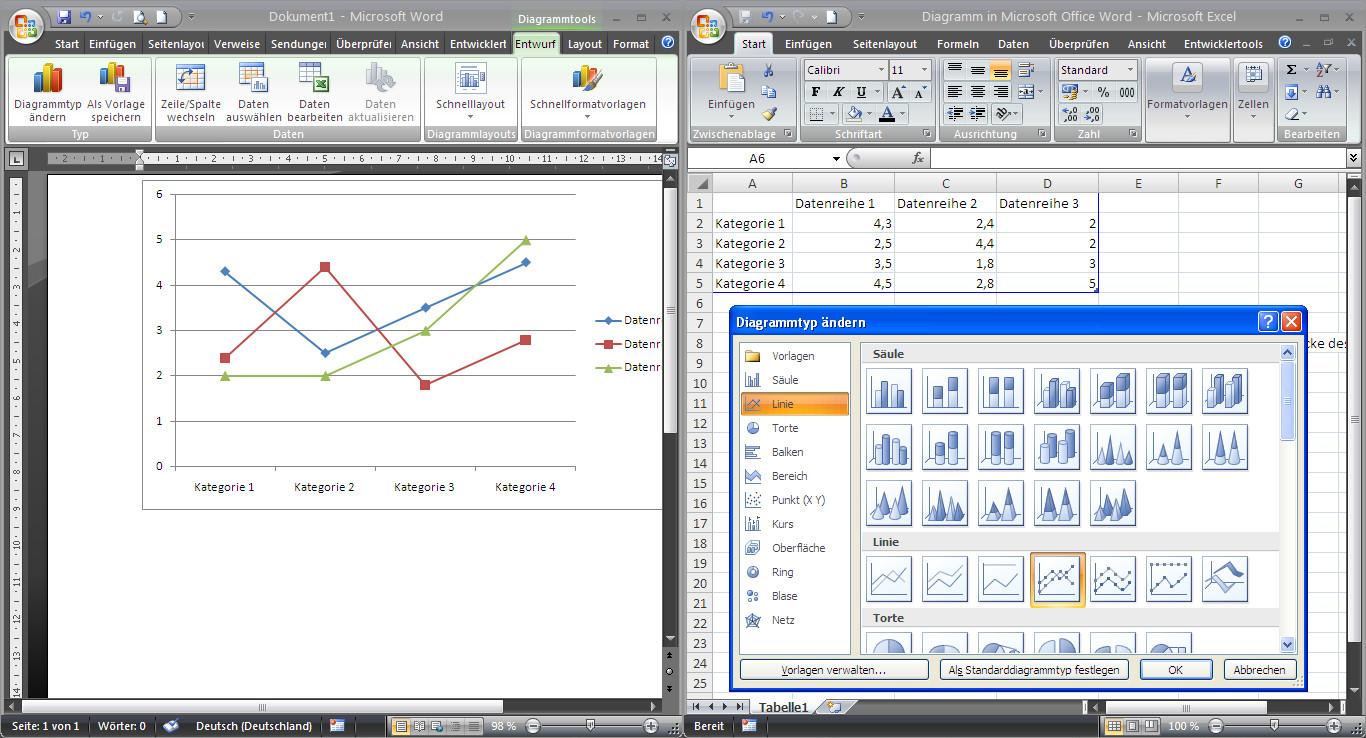Switch to the Tabelle1 sheet tab
This screenshot has width=1366, height=738.
[x=783, y=707]
